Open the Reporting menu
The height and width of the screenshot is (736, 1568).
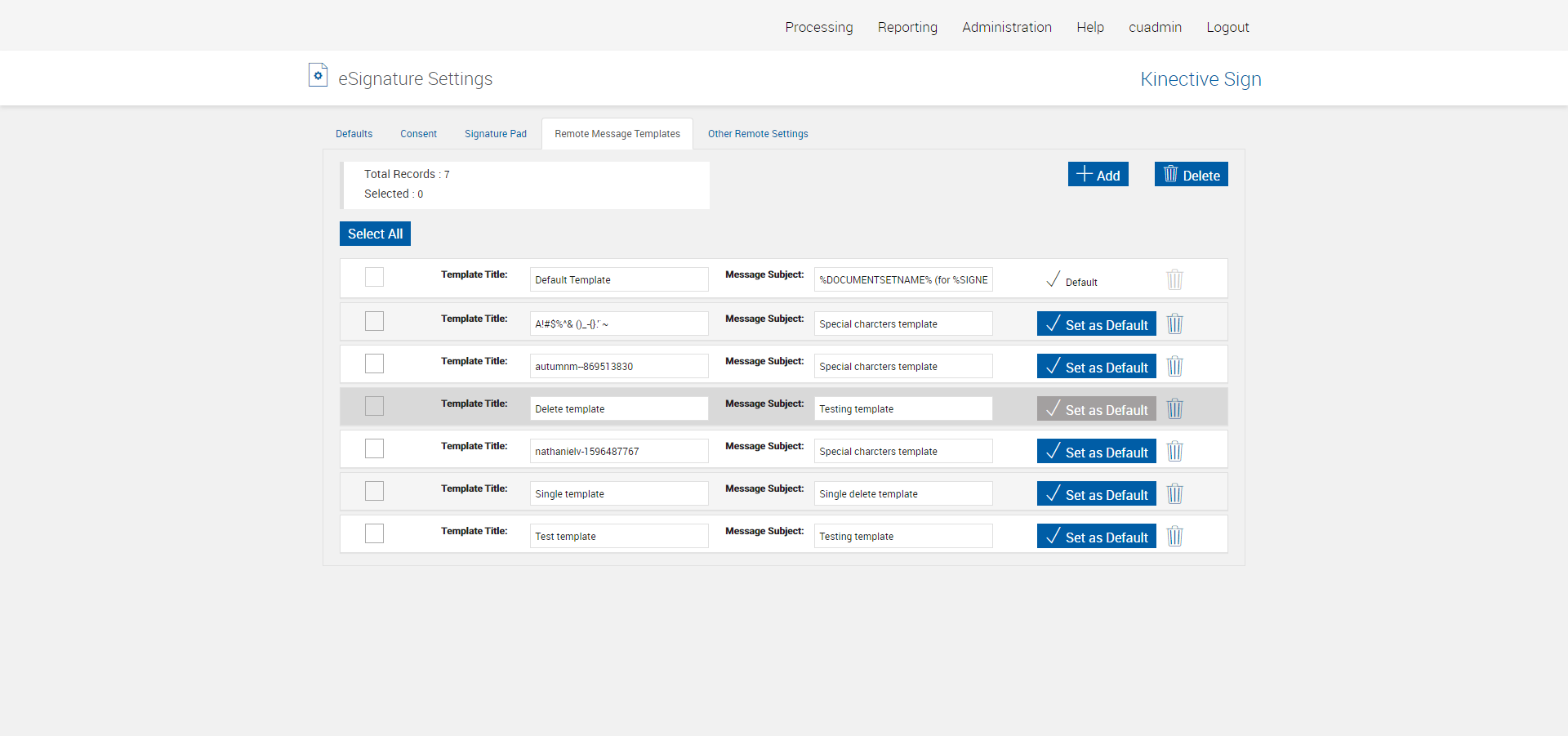point(907,27)
